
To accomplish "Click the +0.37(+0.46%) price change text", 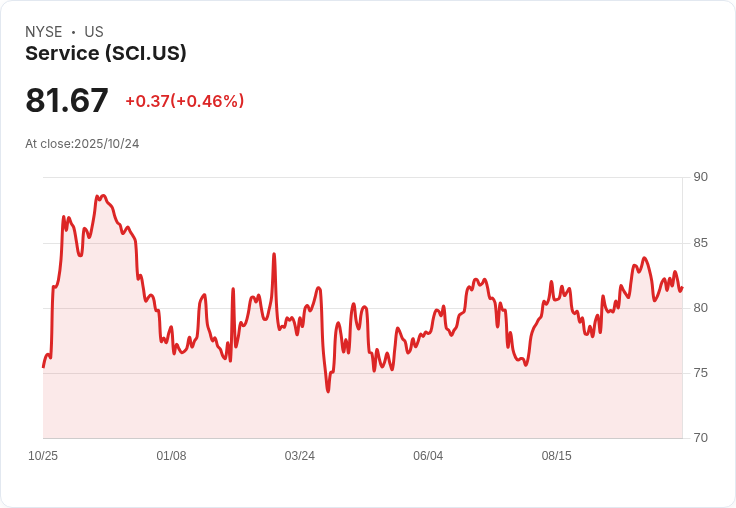I will [x=185, y=101].
